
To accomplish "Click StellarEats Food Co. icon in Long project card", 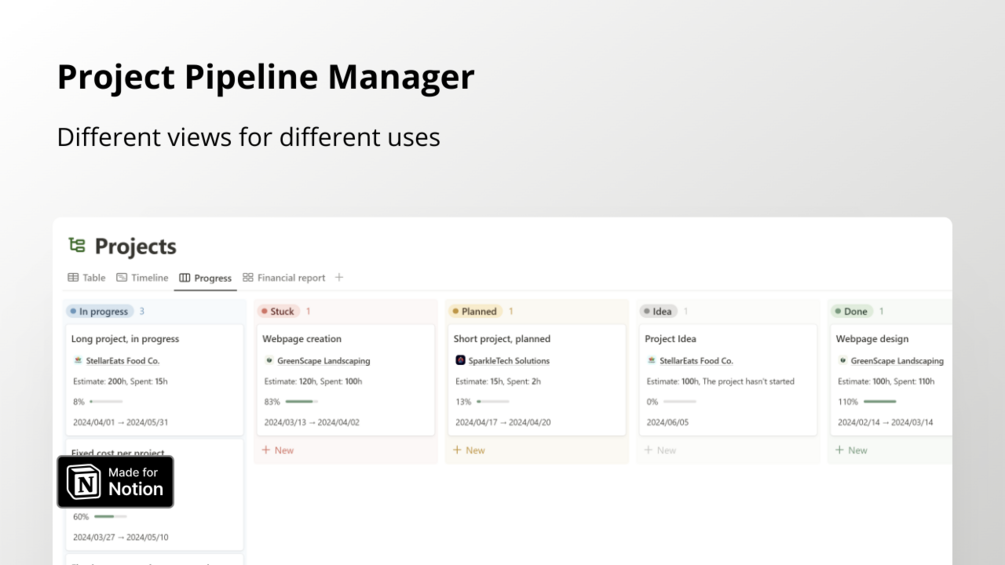I will pyautogui.click(x=78, y=361).
